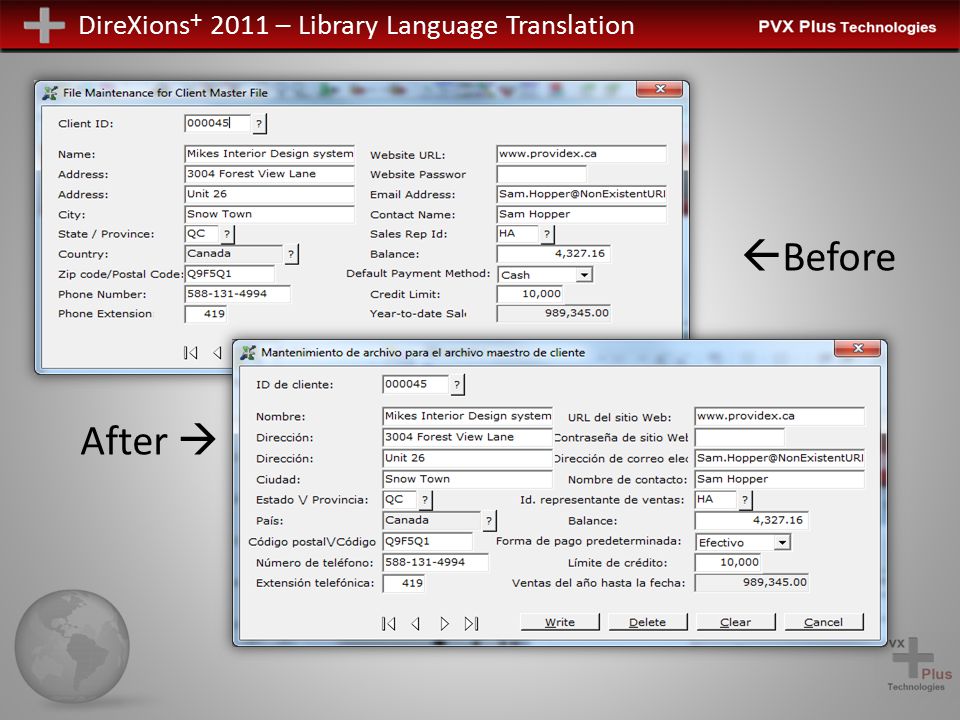This screenshot has width=960, height=720.
Task: Click the Phone Number field in English window
Action: [237, 294]
